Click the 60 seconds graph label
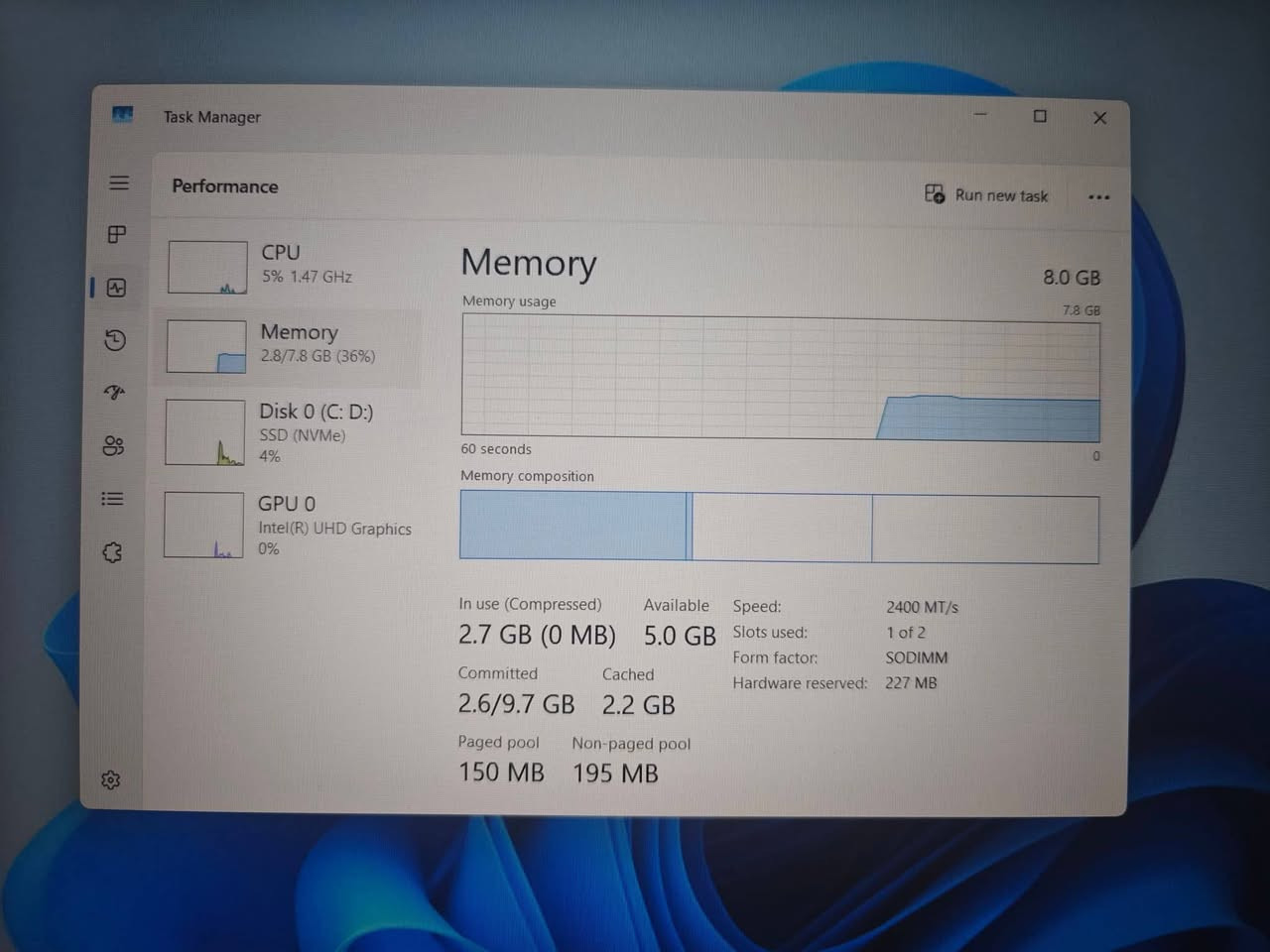The image size is (1270, 952). click(496, 449)
